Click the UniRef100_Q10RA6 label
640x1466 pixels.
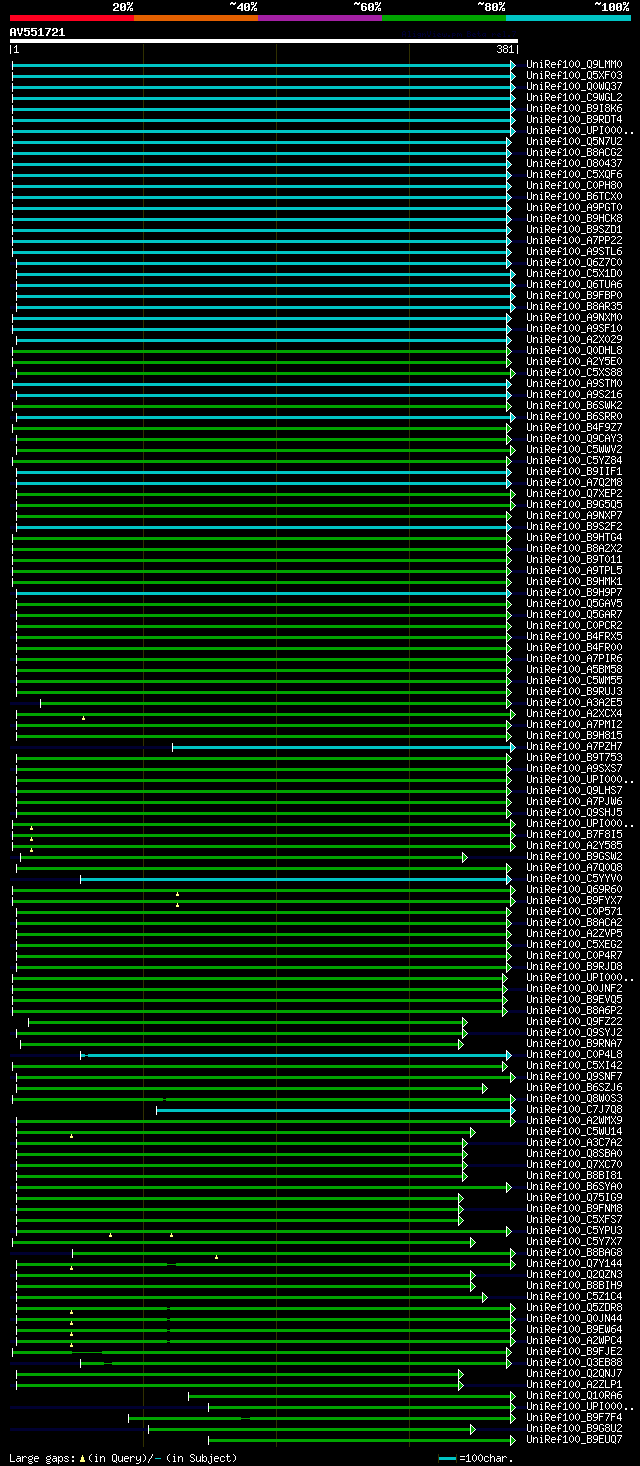pyautogui.click(x=574, y=1396)
